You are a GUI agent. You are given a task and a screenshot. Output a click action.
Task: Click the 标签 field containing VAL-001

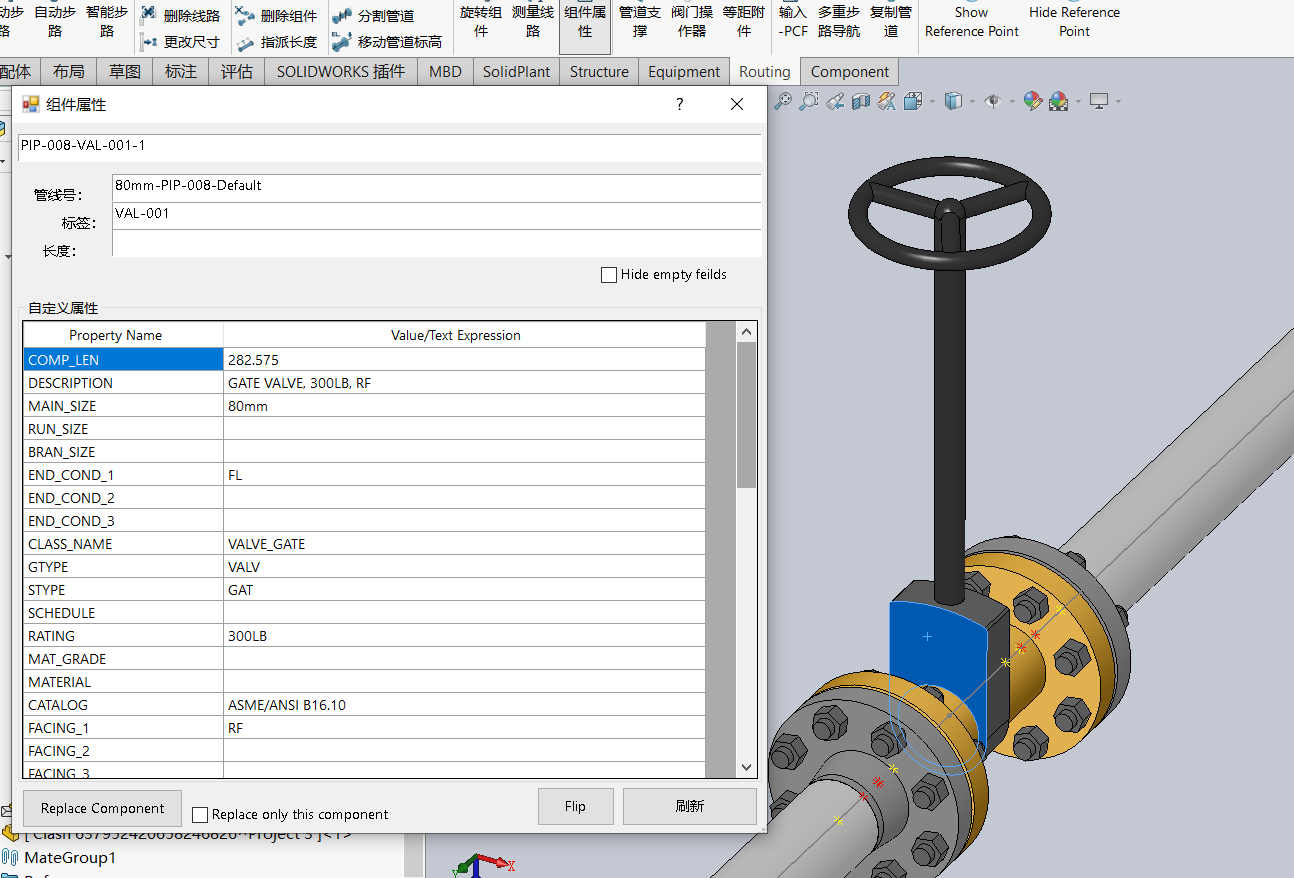pos(436,215)
